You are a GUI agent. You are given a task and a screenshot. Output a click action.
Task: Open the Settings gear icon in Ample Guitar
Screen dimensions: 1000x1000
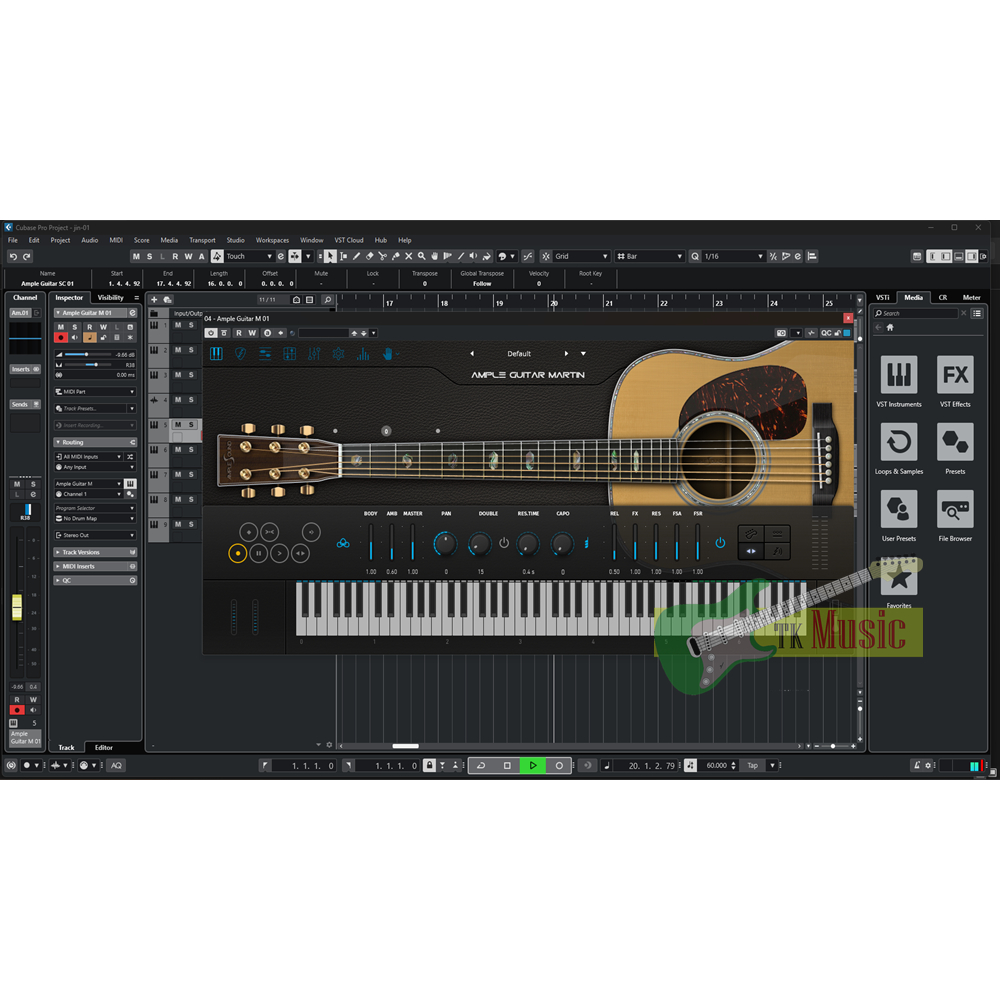tap(338, 353)
